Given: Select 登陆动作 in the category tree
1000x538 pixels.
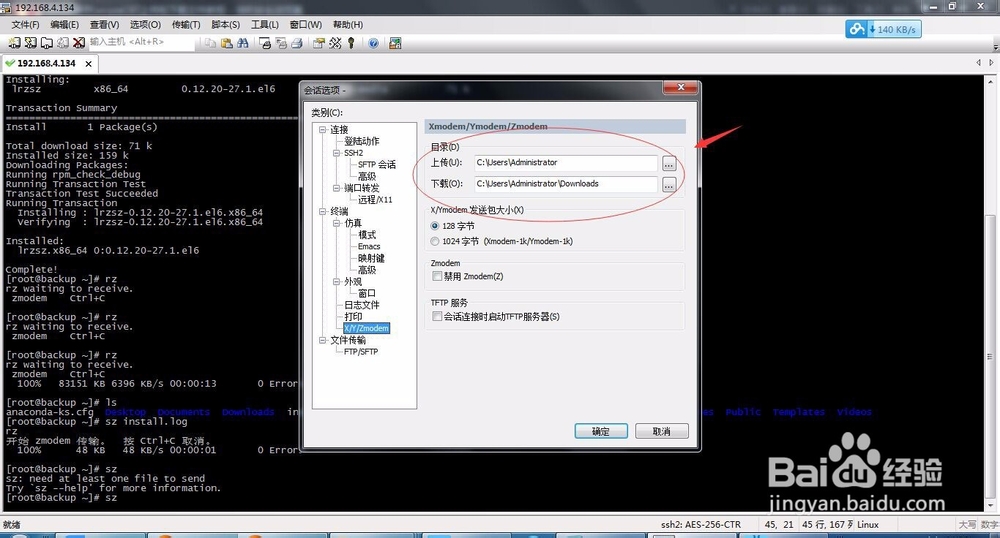Looking at the screenshot, I should pyautogui.click(x=361, y=141).
